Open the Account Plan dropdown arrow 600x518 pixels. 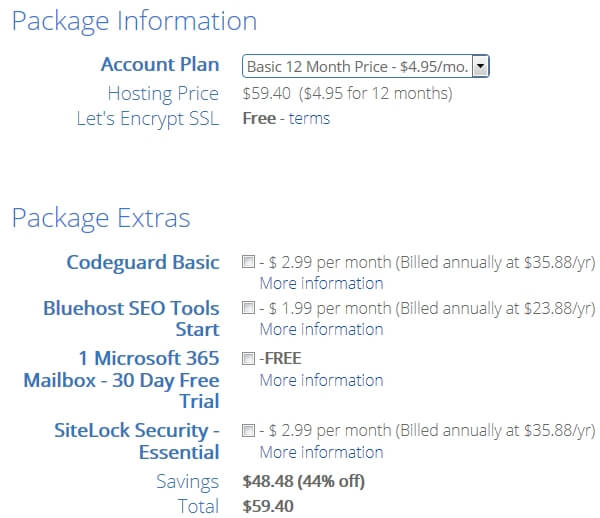coord(480,66)
